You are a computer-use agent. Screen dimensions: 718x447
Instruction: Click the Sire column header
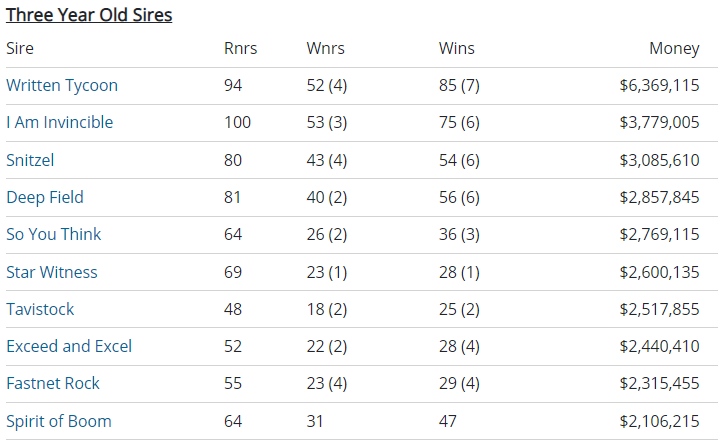click(x=20, y=49)
